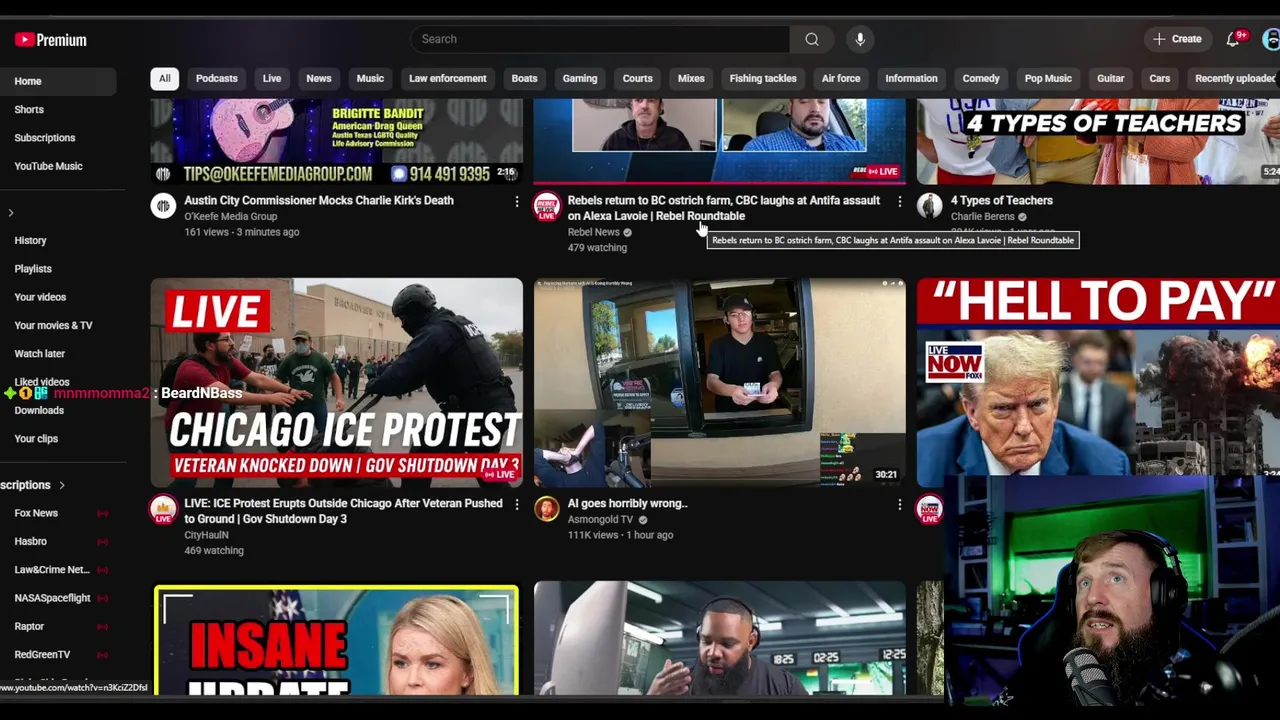Viewport: 1280px width, 720px height.
Task: Select the Live filter chip
Action: pyautogui.click(x=272, y=78)
